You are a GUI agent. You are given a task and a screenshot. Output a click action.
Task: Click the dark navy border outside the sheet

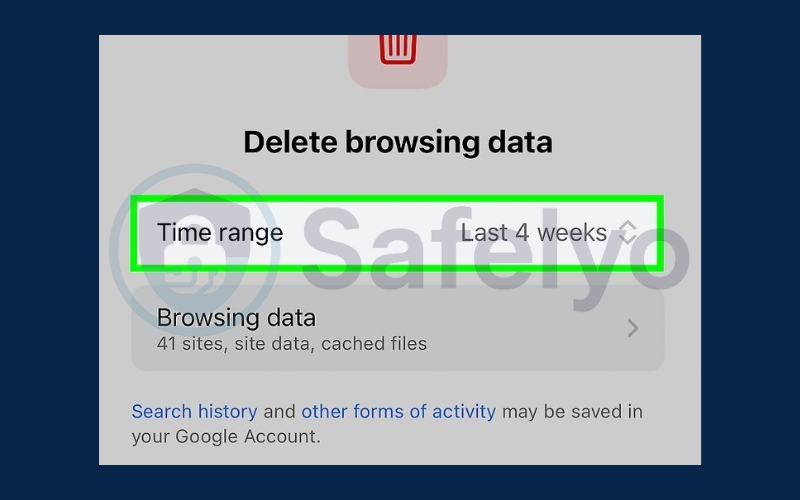tap(50, 250)
